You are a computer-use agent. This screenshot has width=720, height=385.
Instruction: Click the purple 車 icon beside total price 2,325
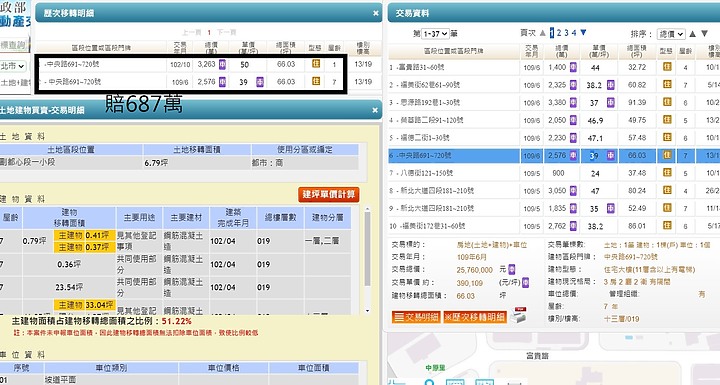(x=573, y=85)
